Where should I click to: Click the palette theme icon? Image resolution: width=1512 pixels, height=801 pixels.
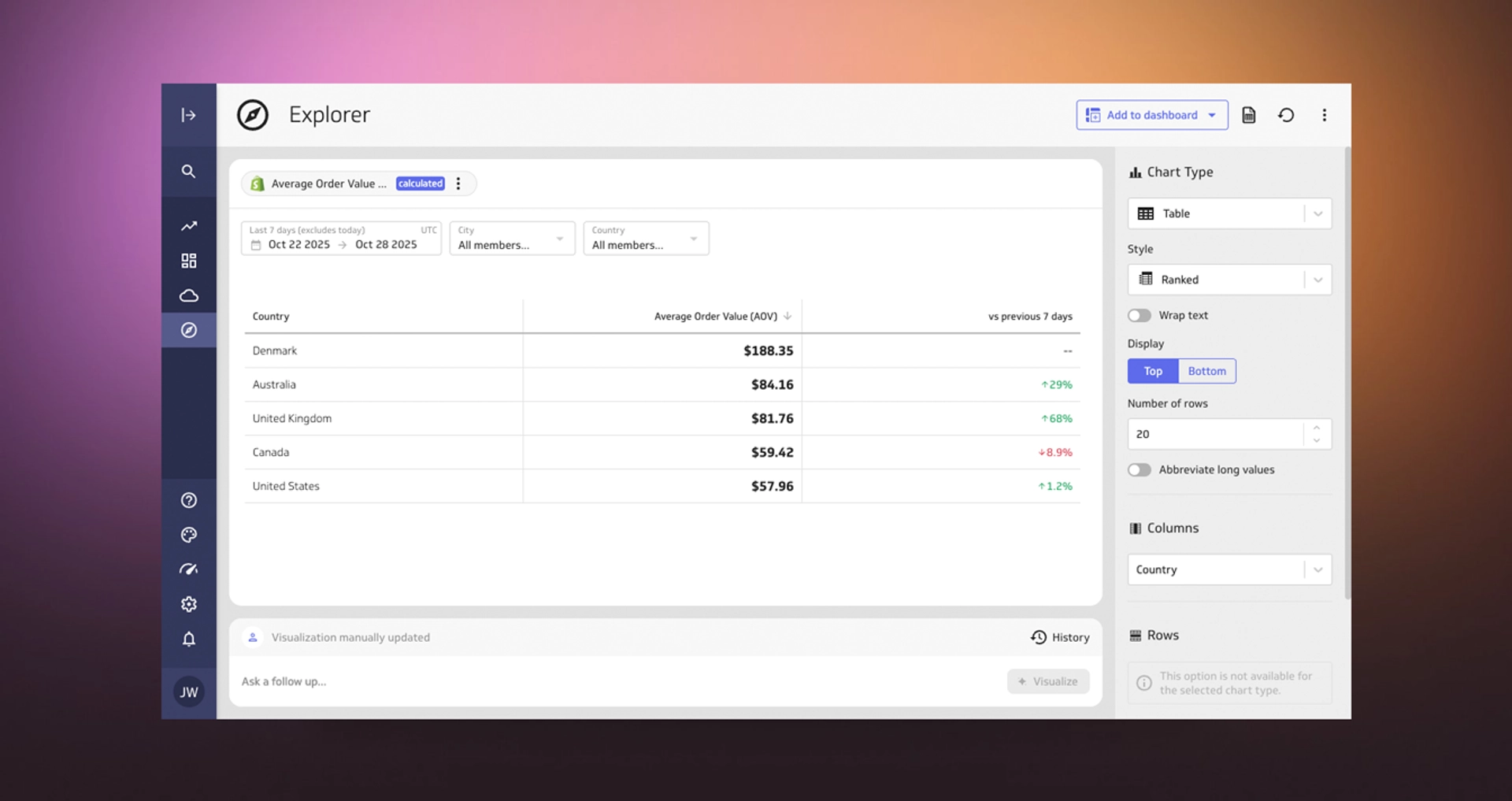(x=188, y=535)
